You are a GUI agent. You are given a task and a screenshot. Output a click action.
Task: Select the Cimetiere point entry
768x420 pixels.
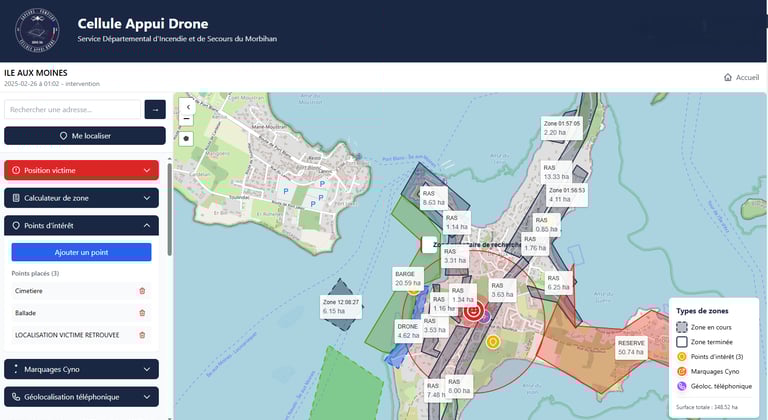81,291
